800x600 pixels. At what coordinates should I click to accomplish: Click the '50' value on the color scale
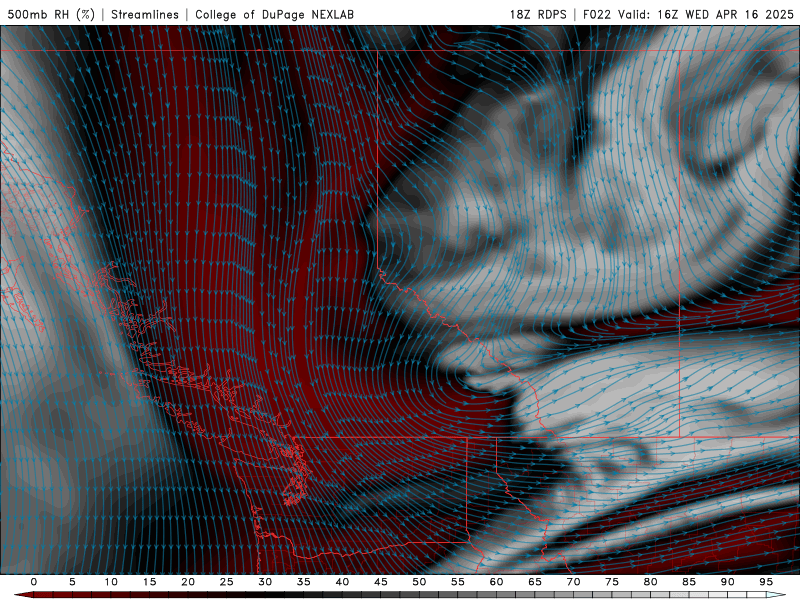pos(419,582)
